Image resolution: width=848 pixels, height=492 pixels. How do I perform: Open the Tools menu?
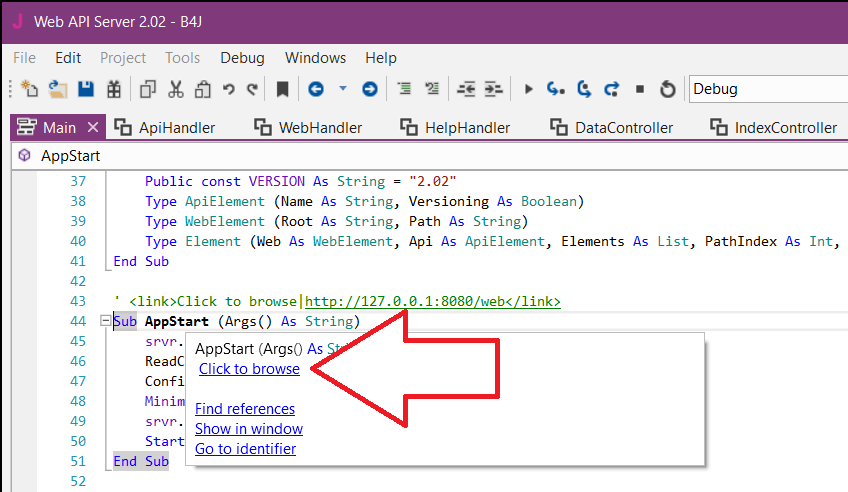(x=182, y=58)
